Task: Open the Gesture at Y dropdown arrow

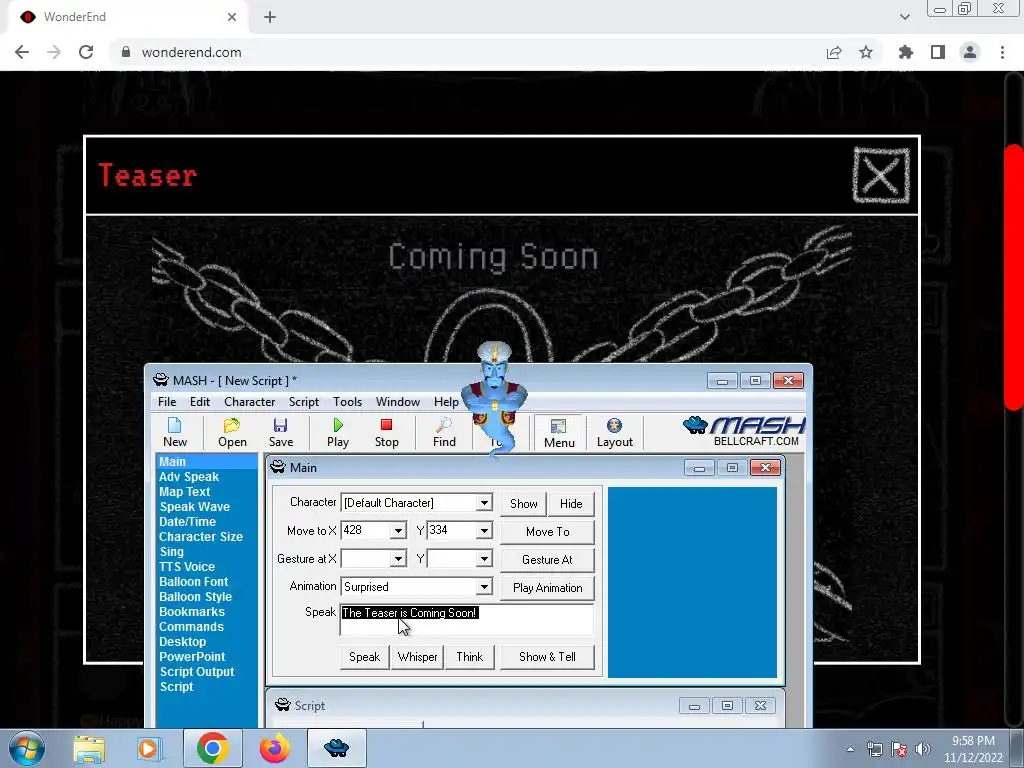Action: click(484, 559)
